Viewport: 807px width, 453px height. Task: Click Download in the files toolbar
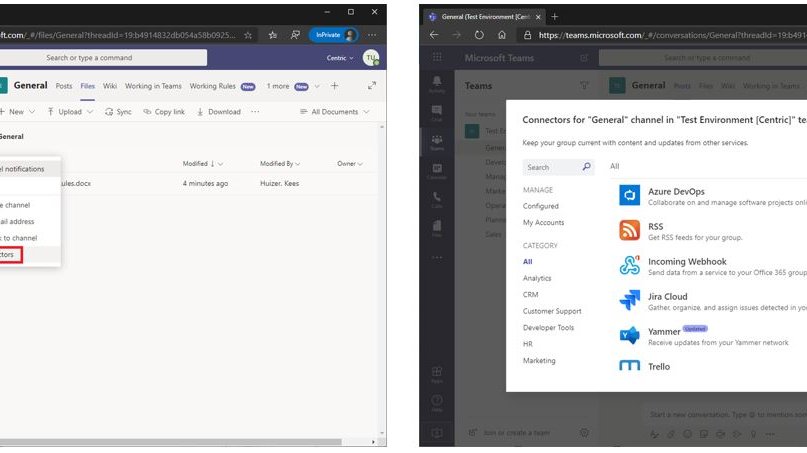click(x=219, y=112)
